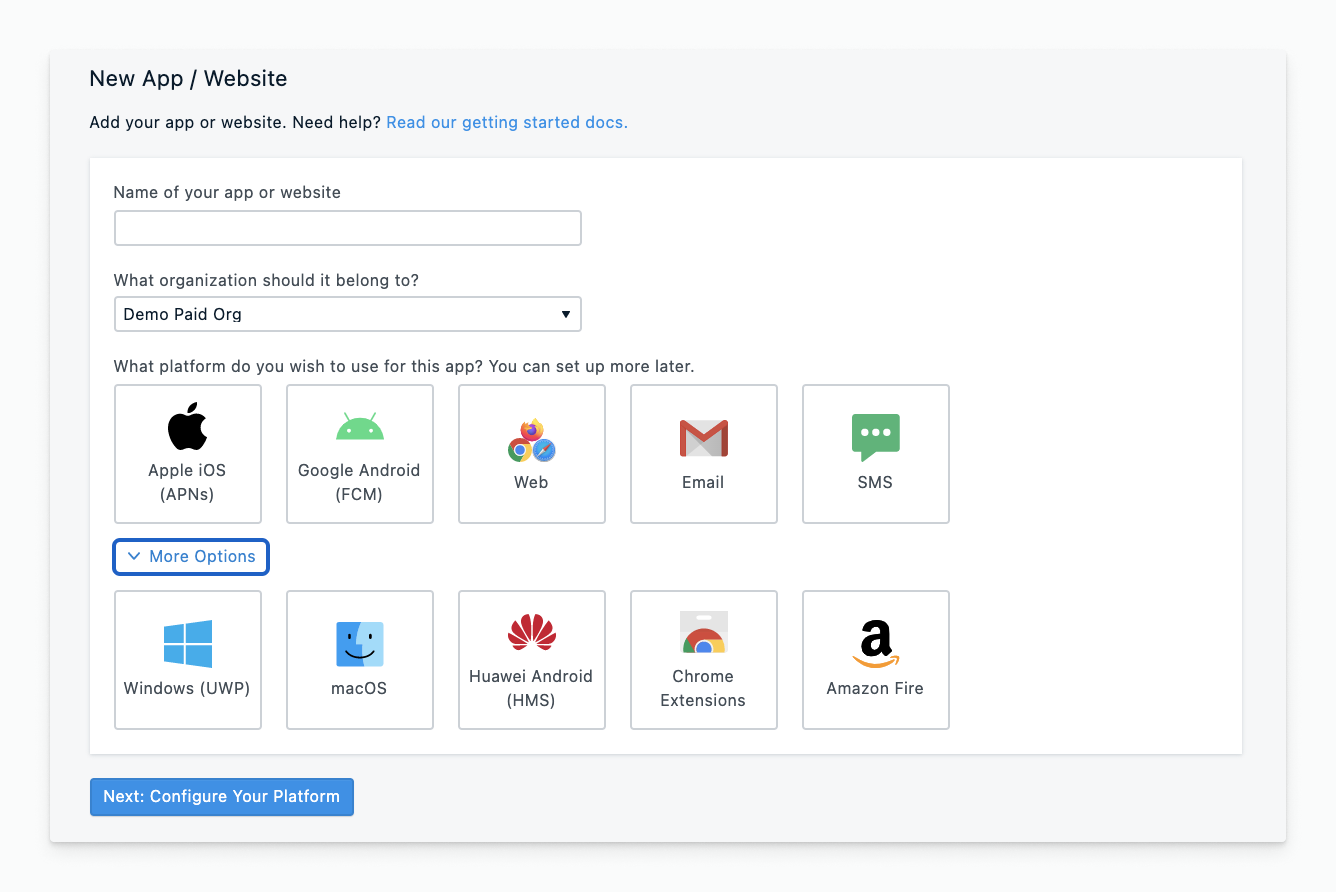
Task: Click the 'New App / Website' heading text
Action: 188,78
